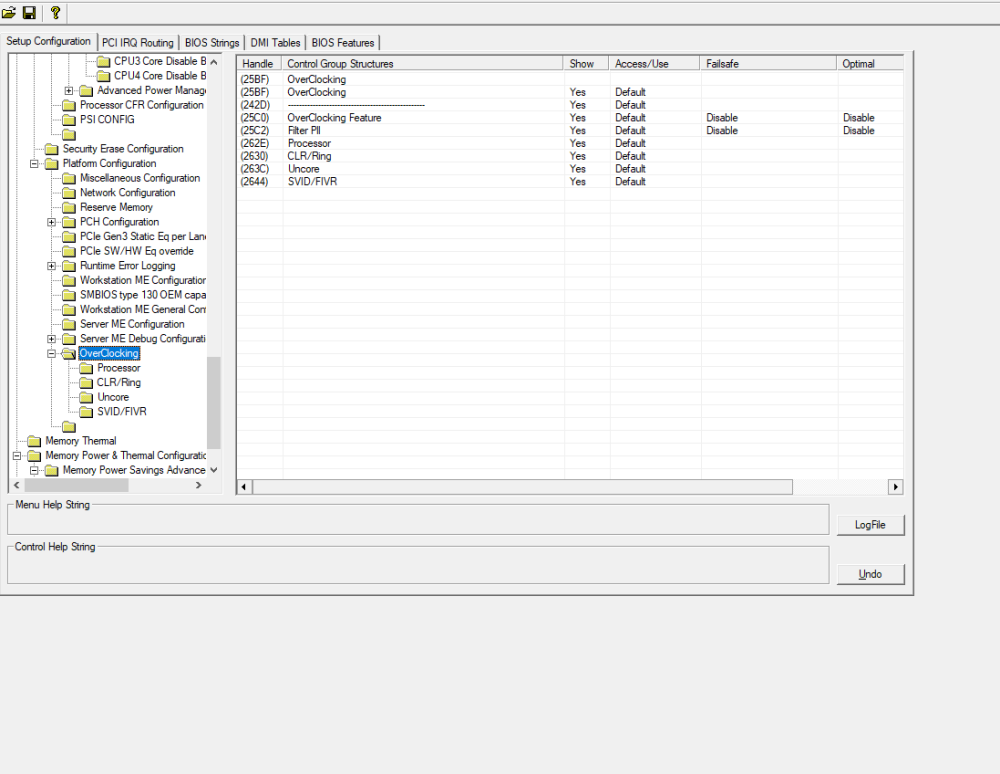The image size is (1000, 774).
Task: Collapse the Memory Power & Thermal Configuration node
Action: (x=17, y=456)
